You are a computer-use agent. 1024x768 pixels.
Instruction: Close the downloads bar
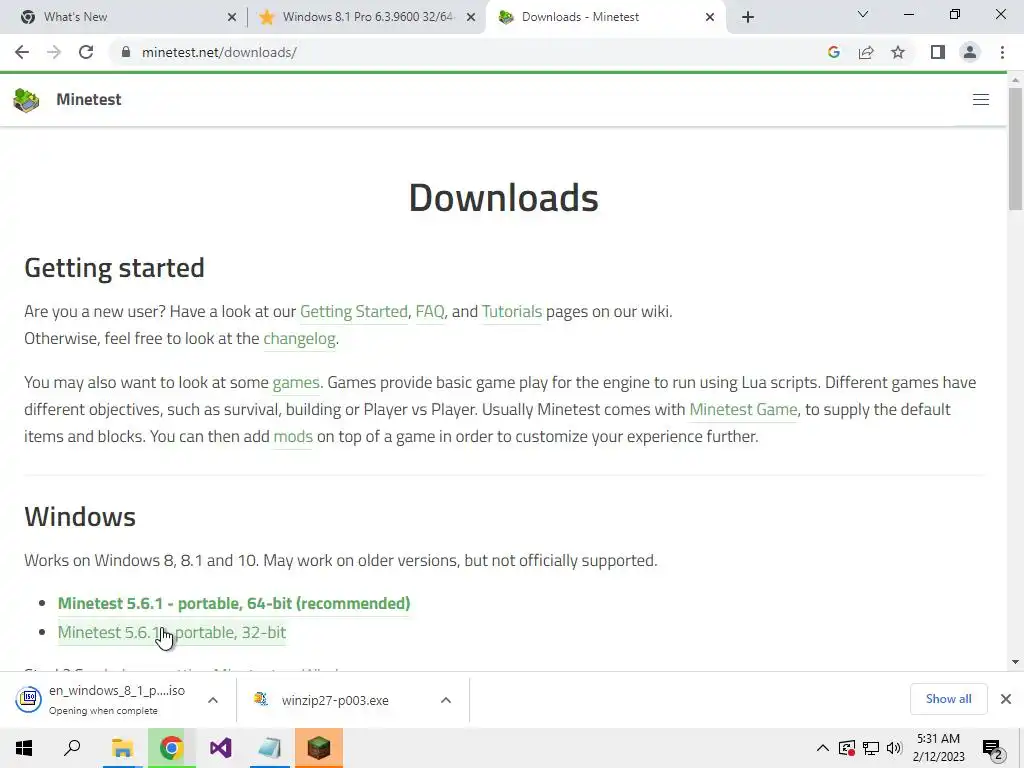point(1006,699)
